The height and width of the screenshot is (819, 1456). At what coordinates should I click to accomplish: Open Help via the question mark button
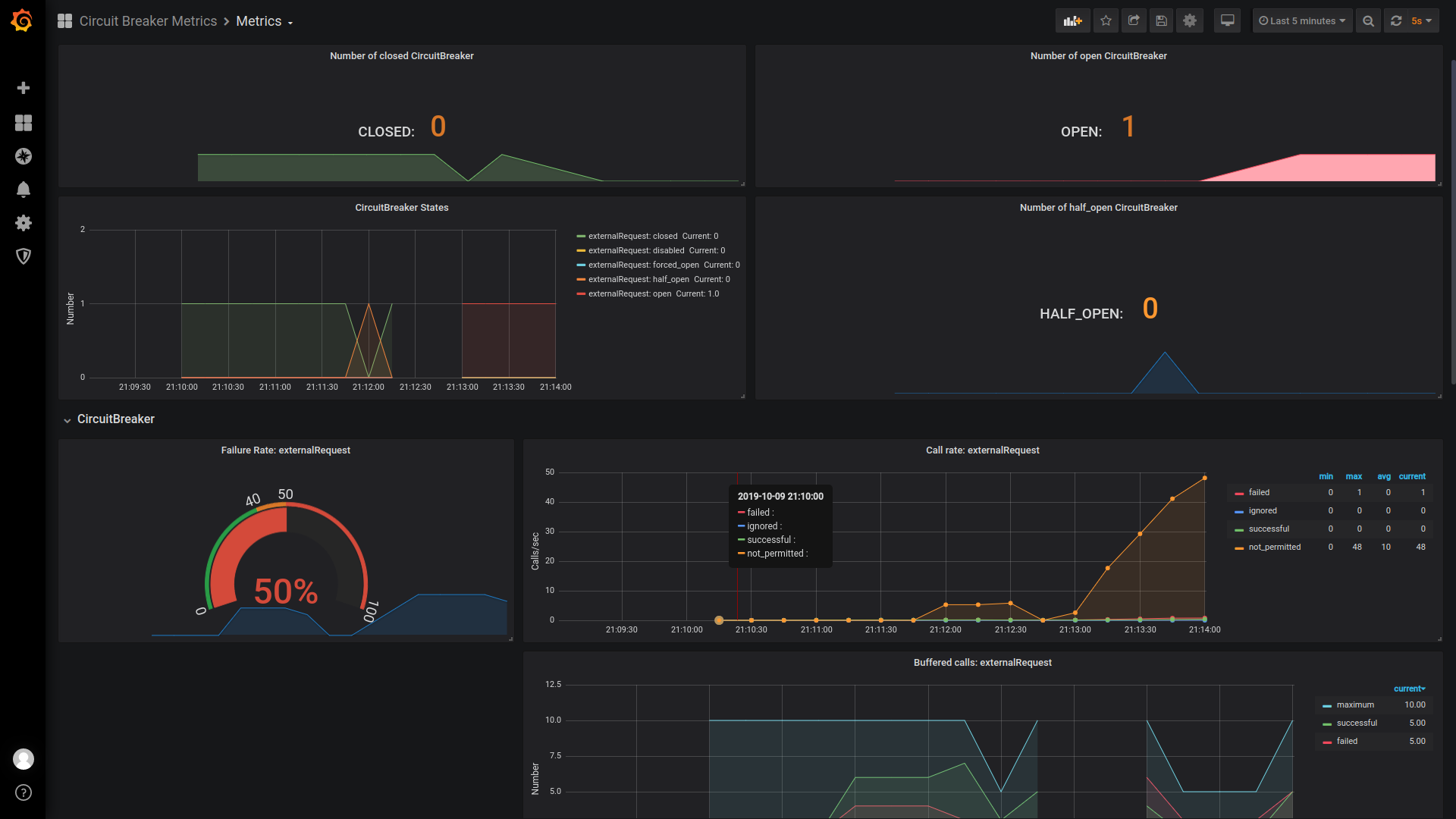pos(24,793)
